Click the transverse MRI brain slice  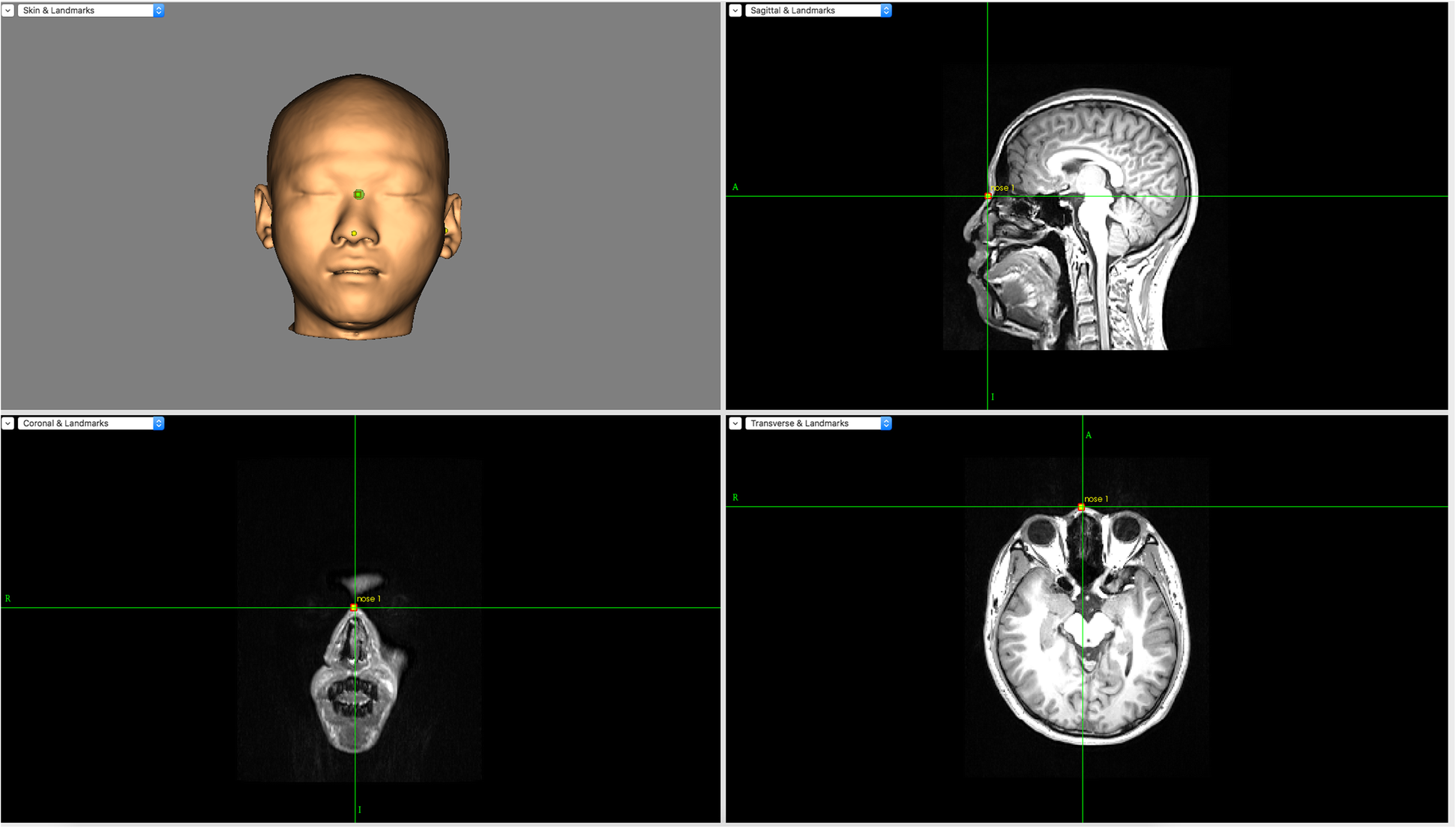[x=1086, y=625]
